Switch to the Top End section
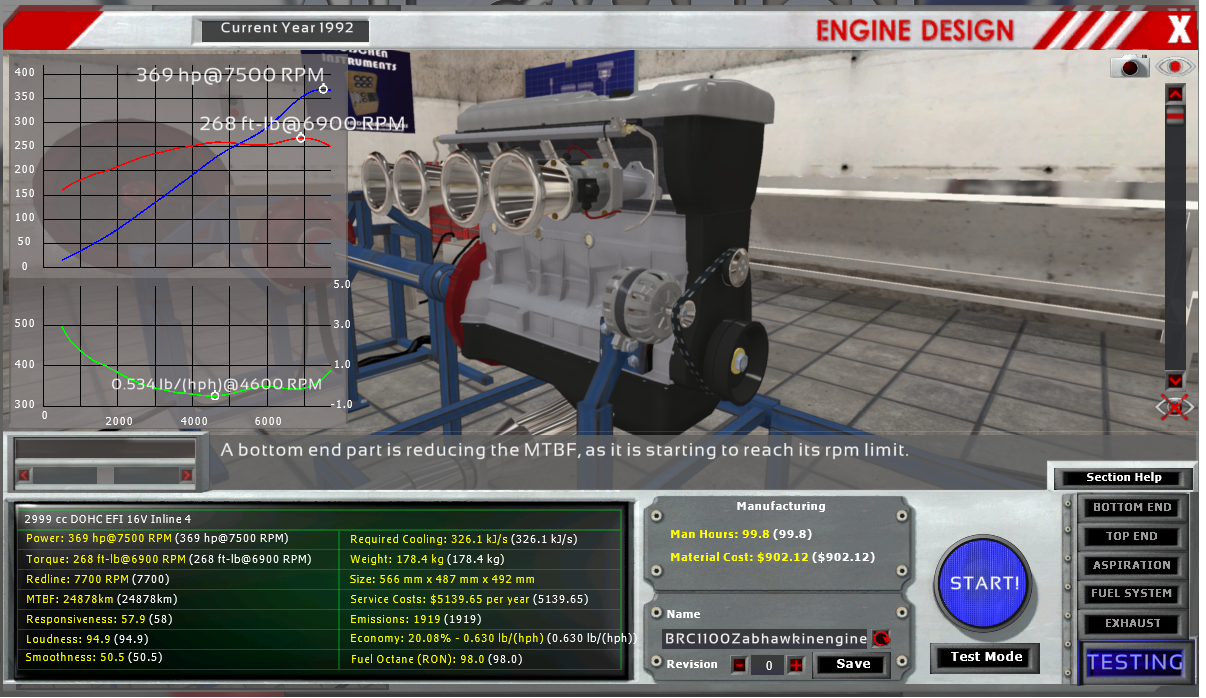 pyautogui.click(x=1131, y=536)
